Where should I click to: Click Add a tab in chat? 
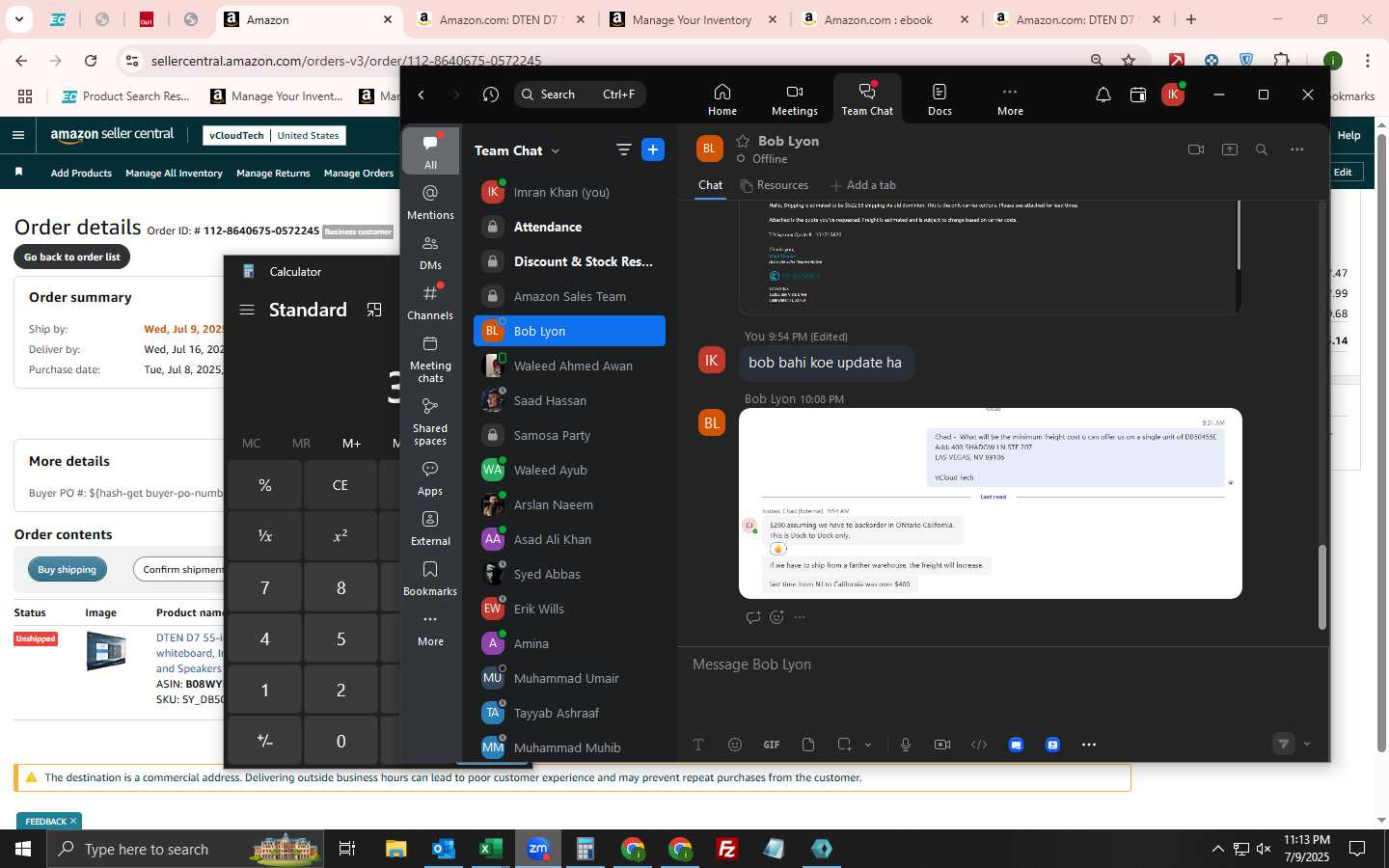tap(862, 185)
